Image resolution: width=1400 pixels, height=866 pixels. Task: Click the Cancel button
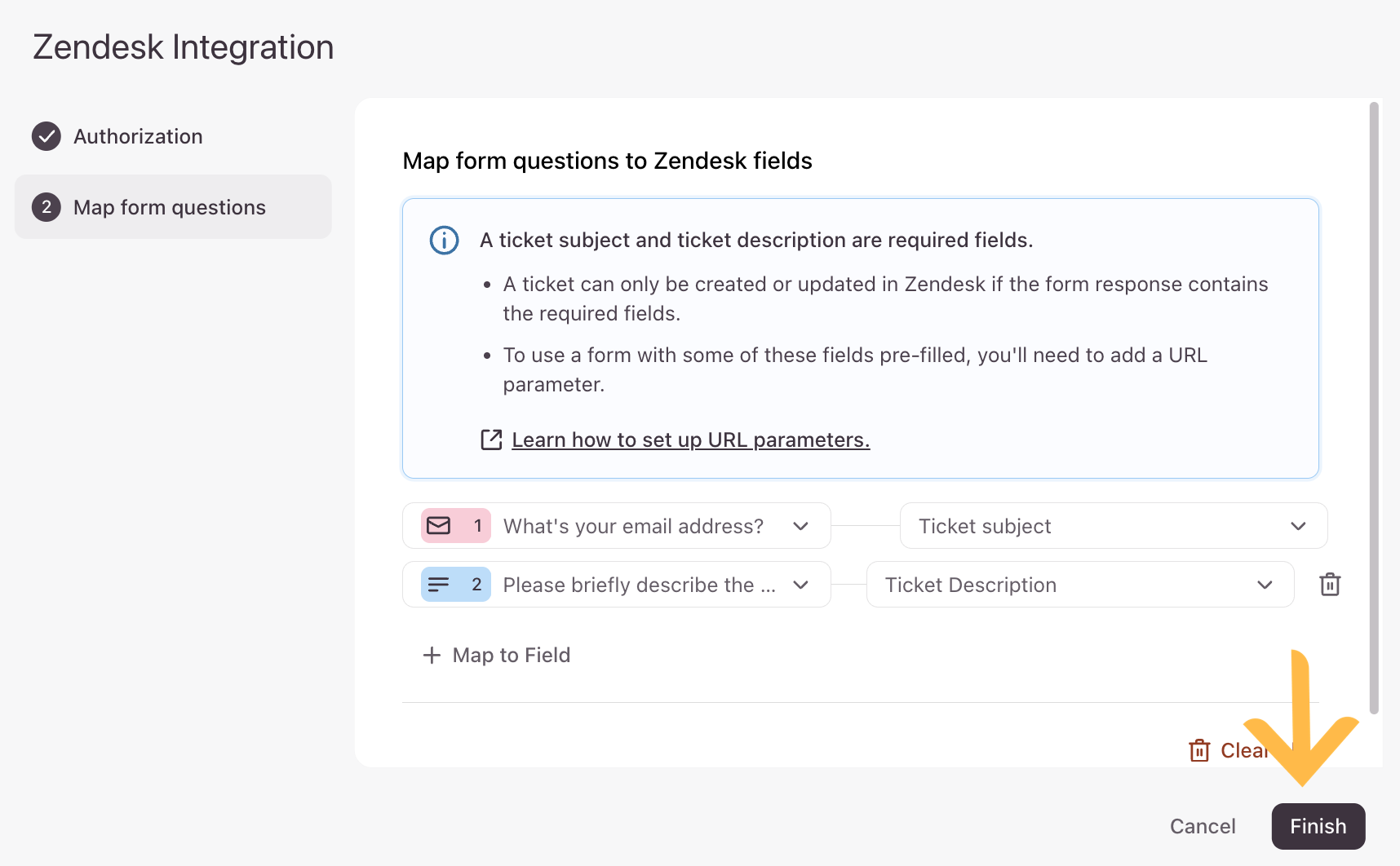1203,826
